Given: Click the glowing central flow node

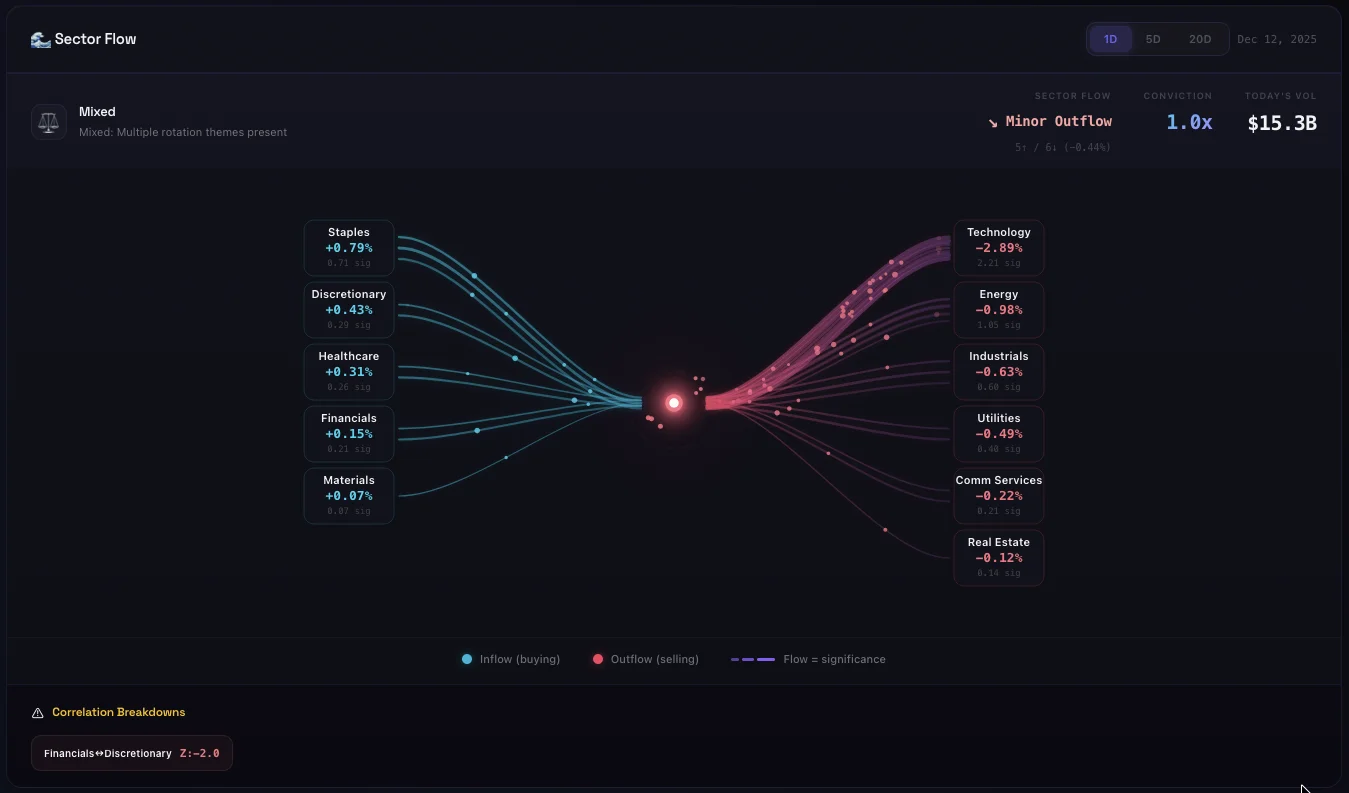Looking at the screenshot, I should pyautogui.click(x=673, y=402).
